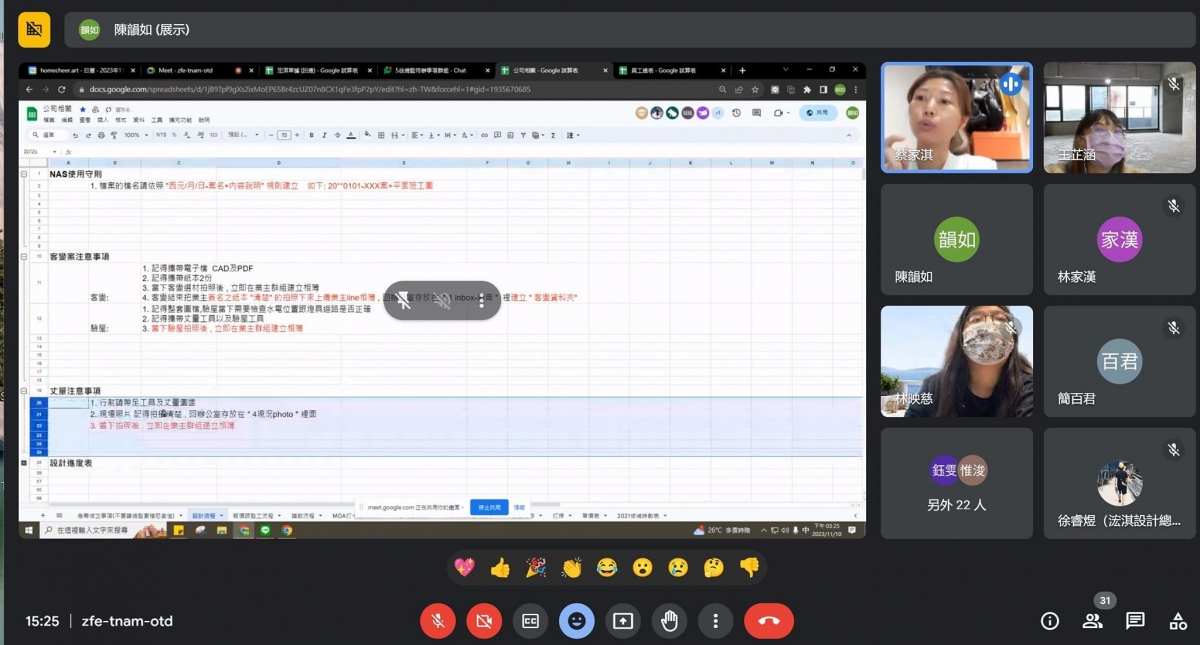This screenshot has height=645, width=1200.
Task: Open the 另外 22 人 participants tile
Action: [x=957, y=483]
